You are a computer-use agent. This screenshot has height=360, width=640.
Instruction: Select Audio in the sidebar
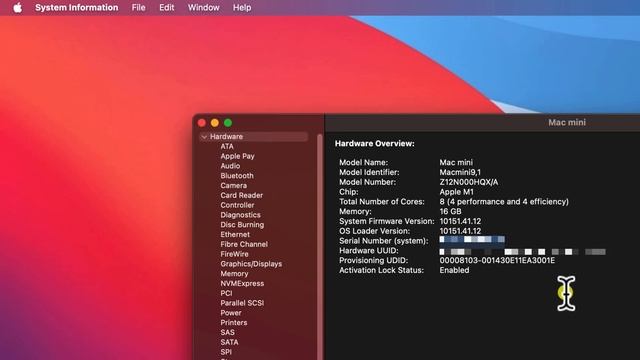point(230,166)
